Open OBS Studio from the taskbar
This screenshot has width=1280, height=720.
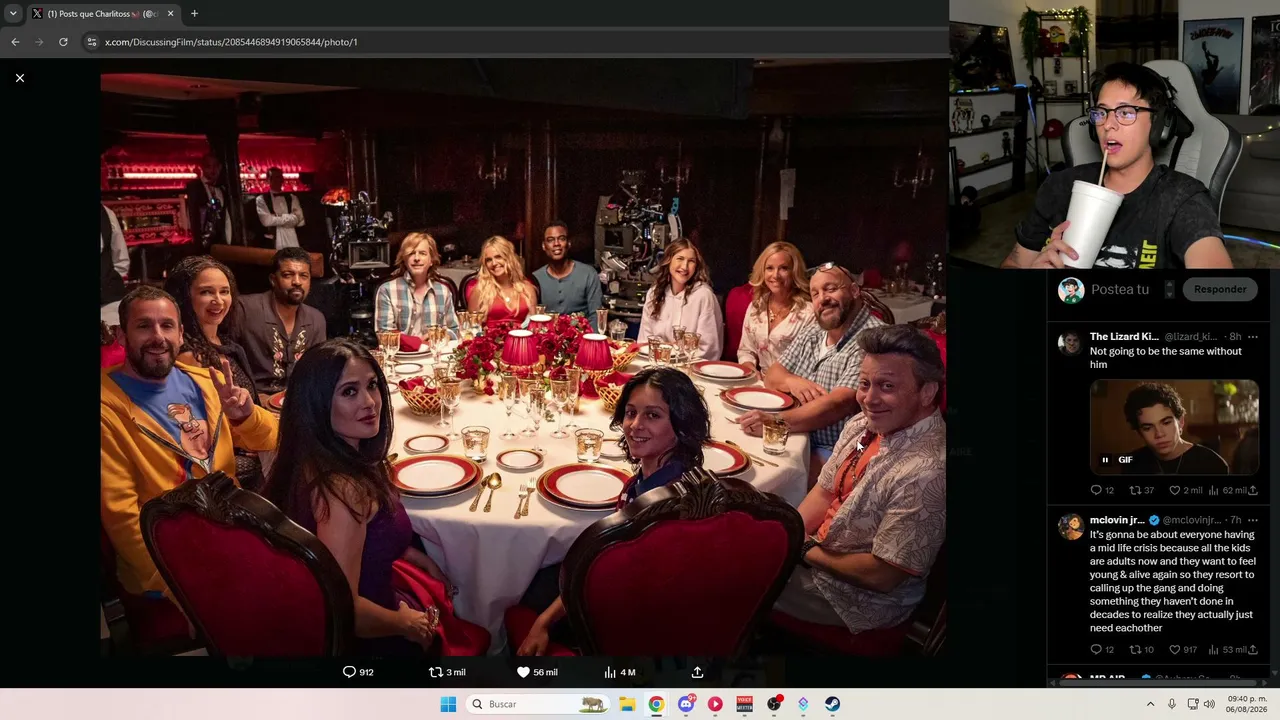coord(773,704)
